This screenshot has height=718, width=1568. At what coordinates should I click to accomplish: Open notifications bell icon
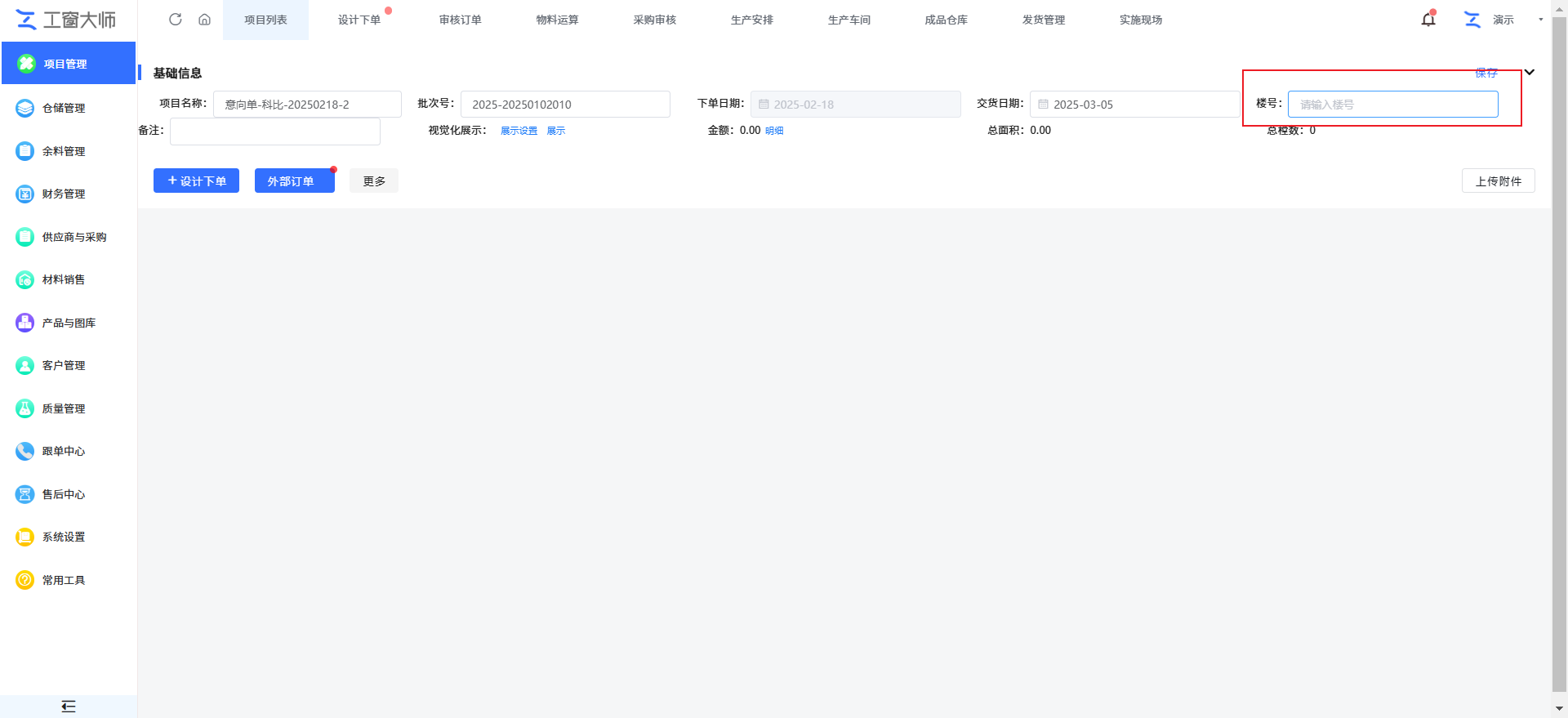click(x=1428, y=20)
